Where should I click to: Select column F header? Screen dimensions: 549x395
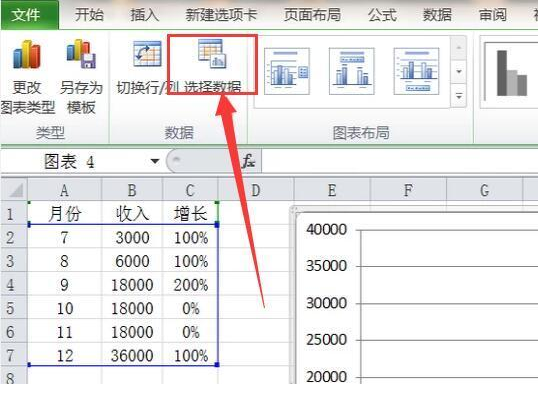(x=408, y=190)
